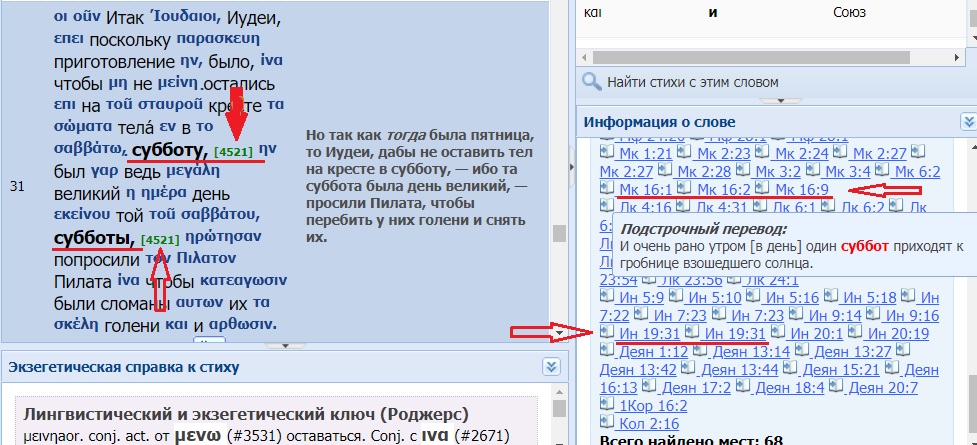Open the Мк 16:9 verse link
The width and height of the screenshot is (977, 445).
[803, 190]
